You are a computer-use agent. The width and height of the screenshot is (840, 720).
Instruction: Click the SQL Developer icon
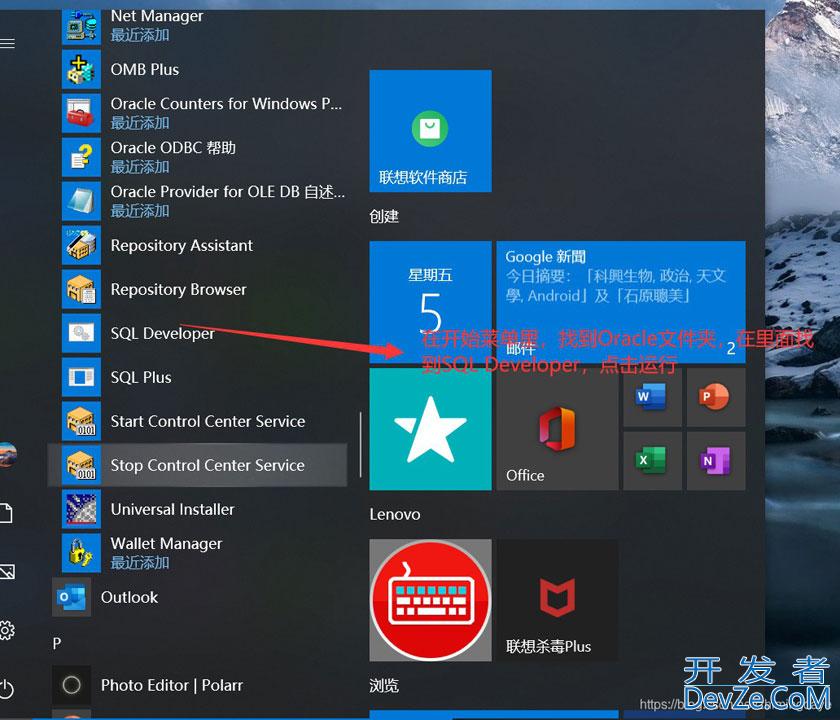point(81,333)
